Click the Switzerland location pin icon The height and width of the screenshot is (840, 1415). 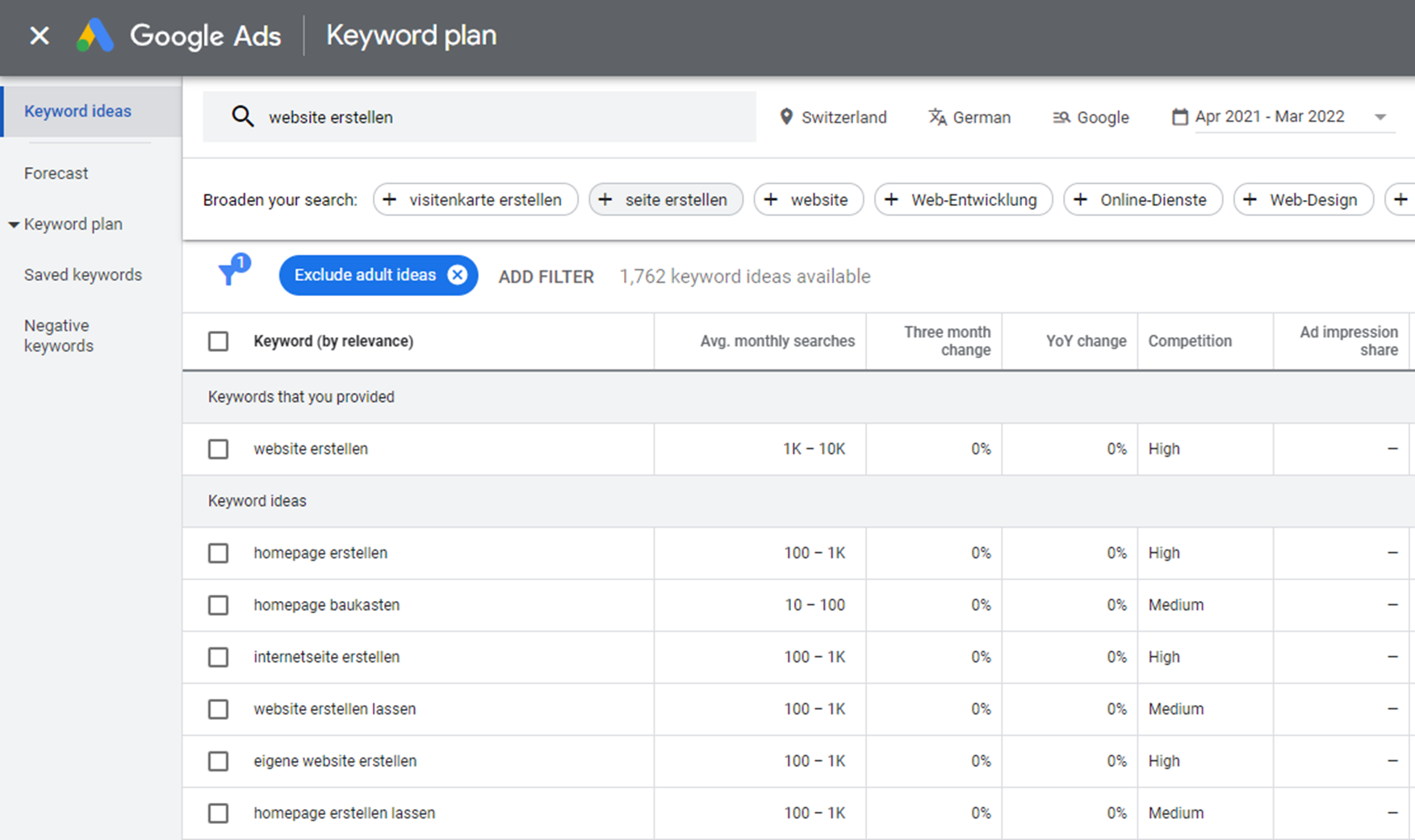pos(785,117)
